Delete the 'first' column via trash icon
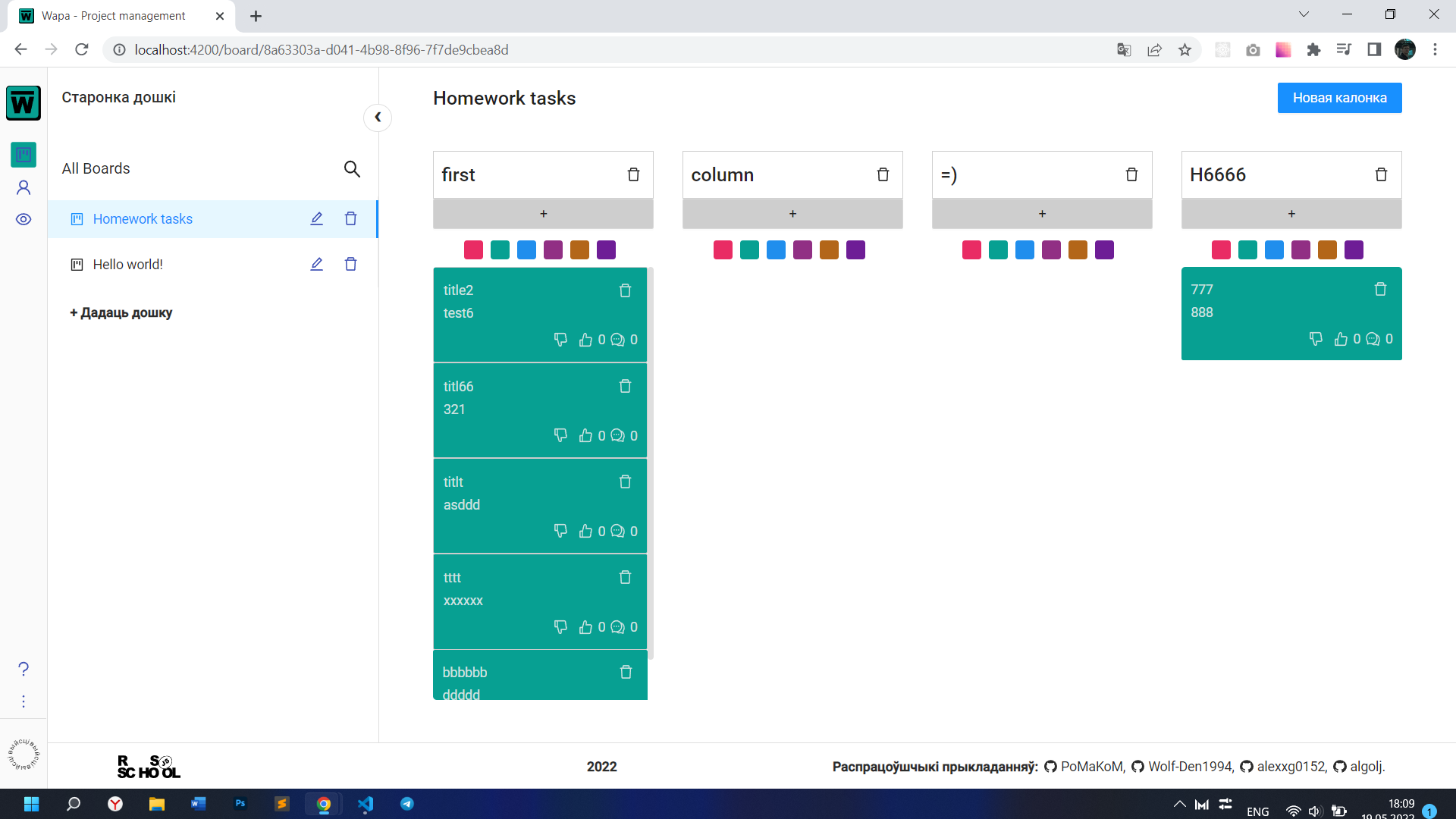This screenshot has height=819, width=1456. [633, 174]
